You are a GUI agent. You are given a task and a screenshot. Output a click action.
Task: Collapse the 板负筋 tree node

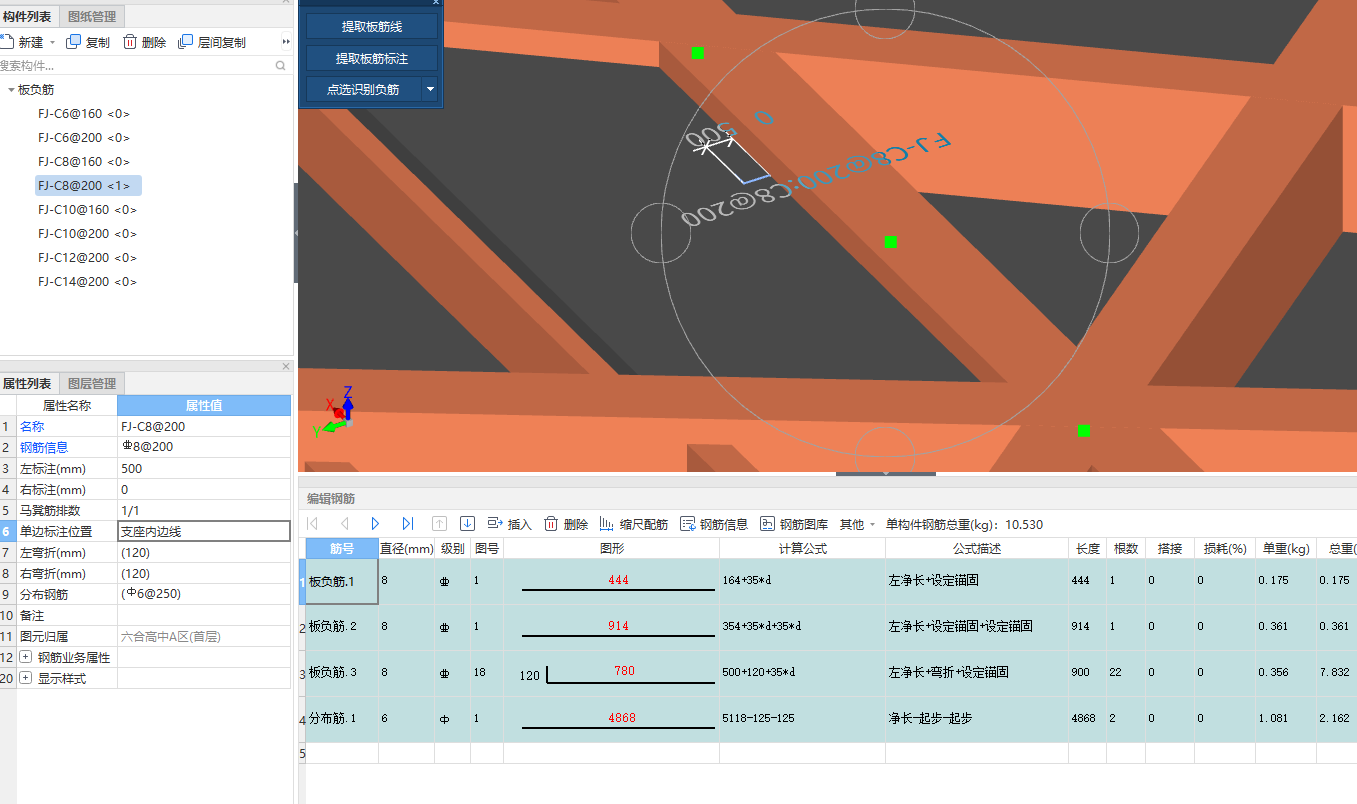pos(11,90)
